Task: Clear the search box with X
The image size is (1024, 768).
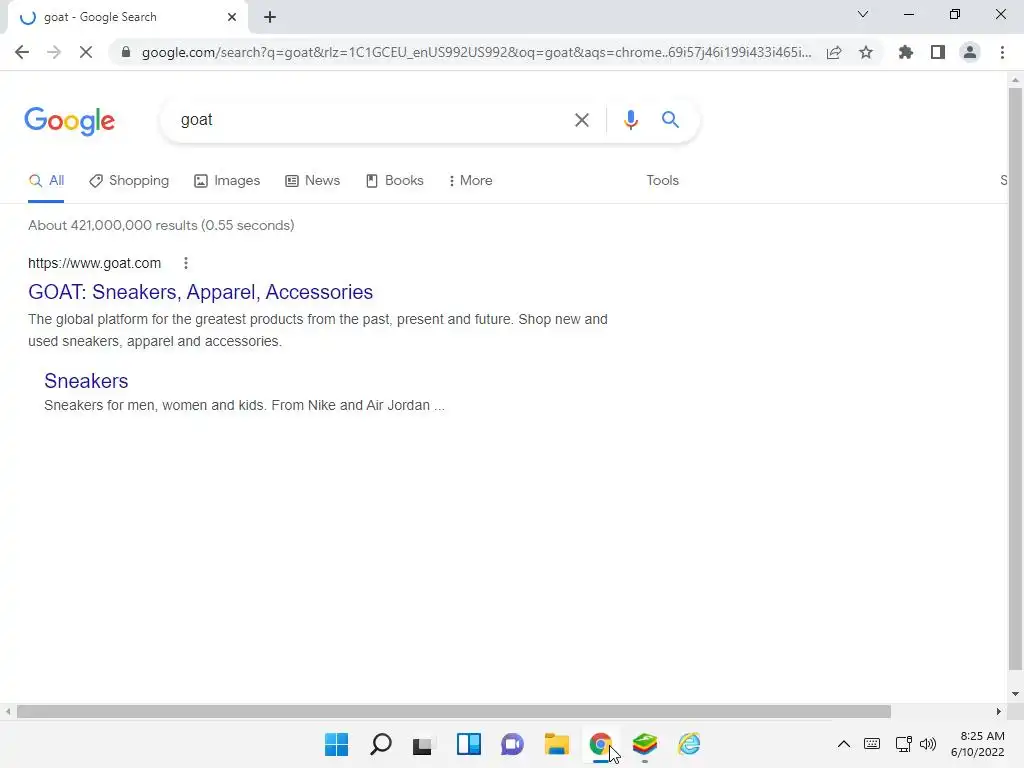Action: click(582, 120)
